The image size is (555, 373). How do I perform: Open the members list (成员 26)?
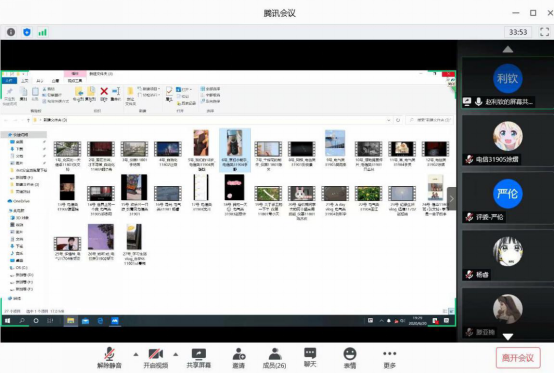pyautogui.click(x=274, y=358)
